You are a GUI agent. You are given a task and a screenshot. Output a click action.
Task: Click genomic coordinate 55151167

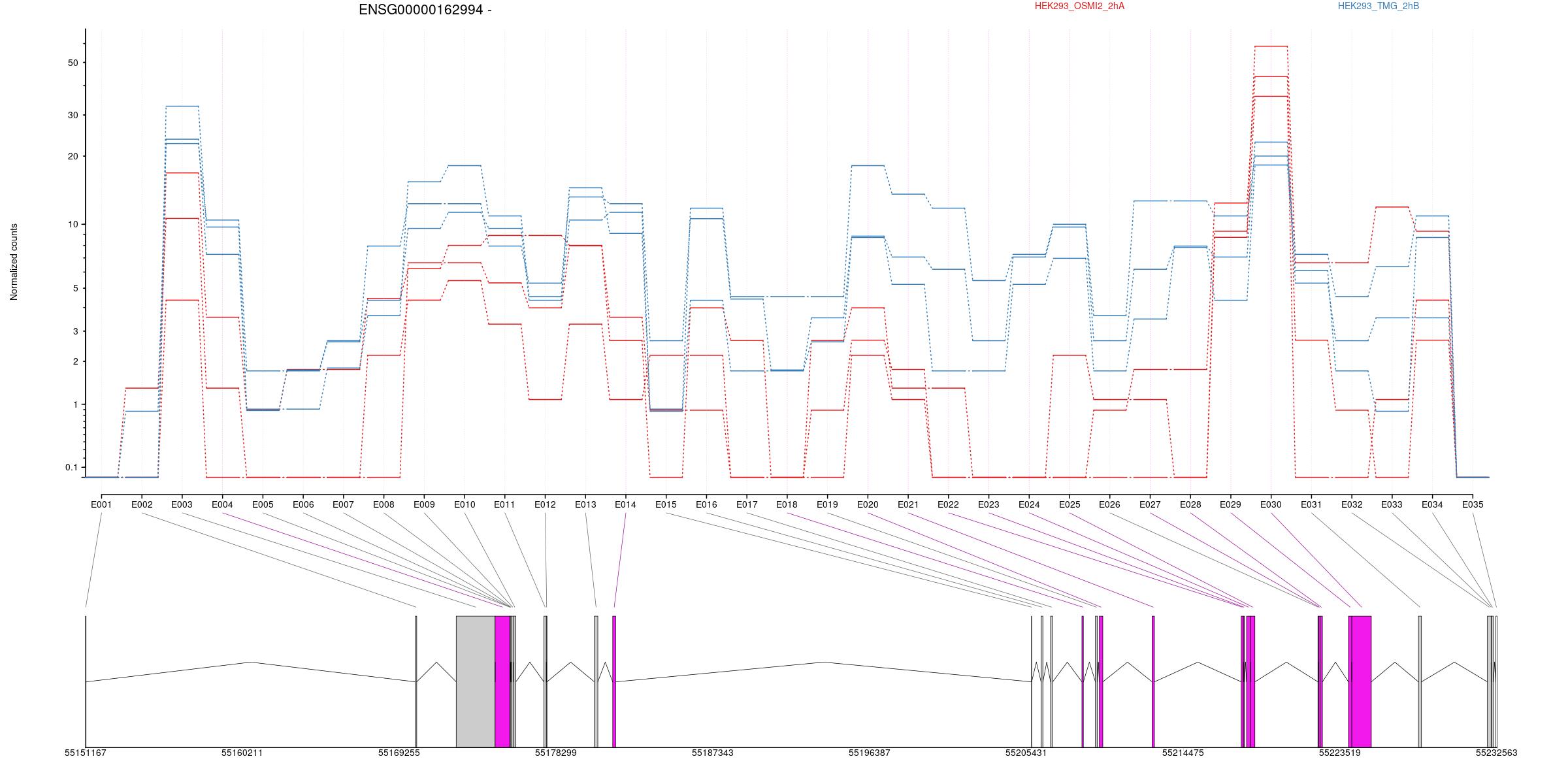pyautogui.click(x=86, y=753)
